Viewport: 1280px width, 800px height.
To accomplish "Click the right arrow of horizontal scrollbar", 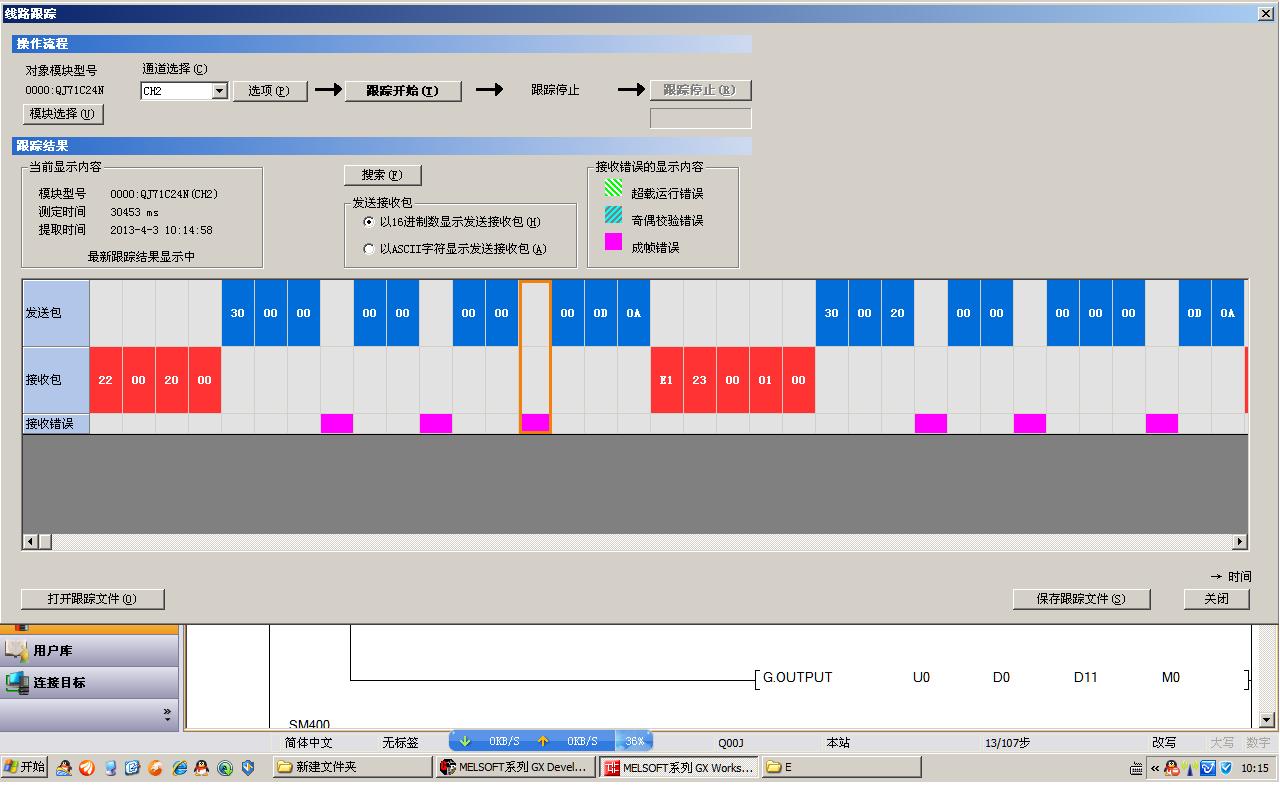I will coord(1240,542).
